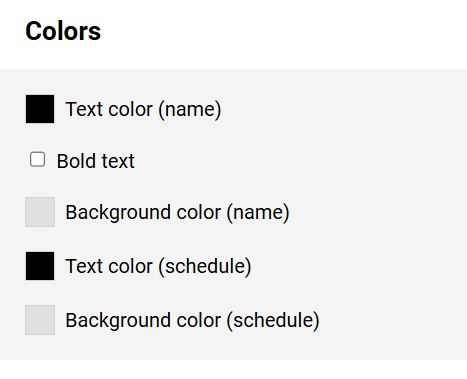Screen dimensions: 467x379
Task: Open the Text color (name) black swatch
Action: coord(40,109)
